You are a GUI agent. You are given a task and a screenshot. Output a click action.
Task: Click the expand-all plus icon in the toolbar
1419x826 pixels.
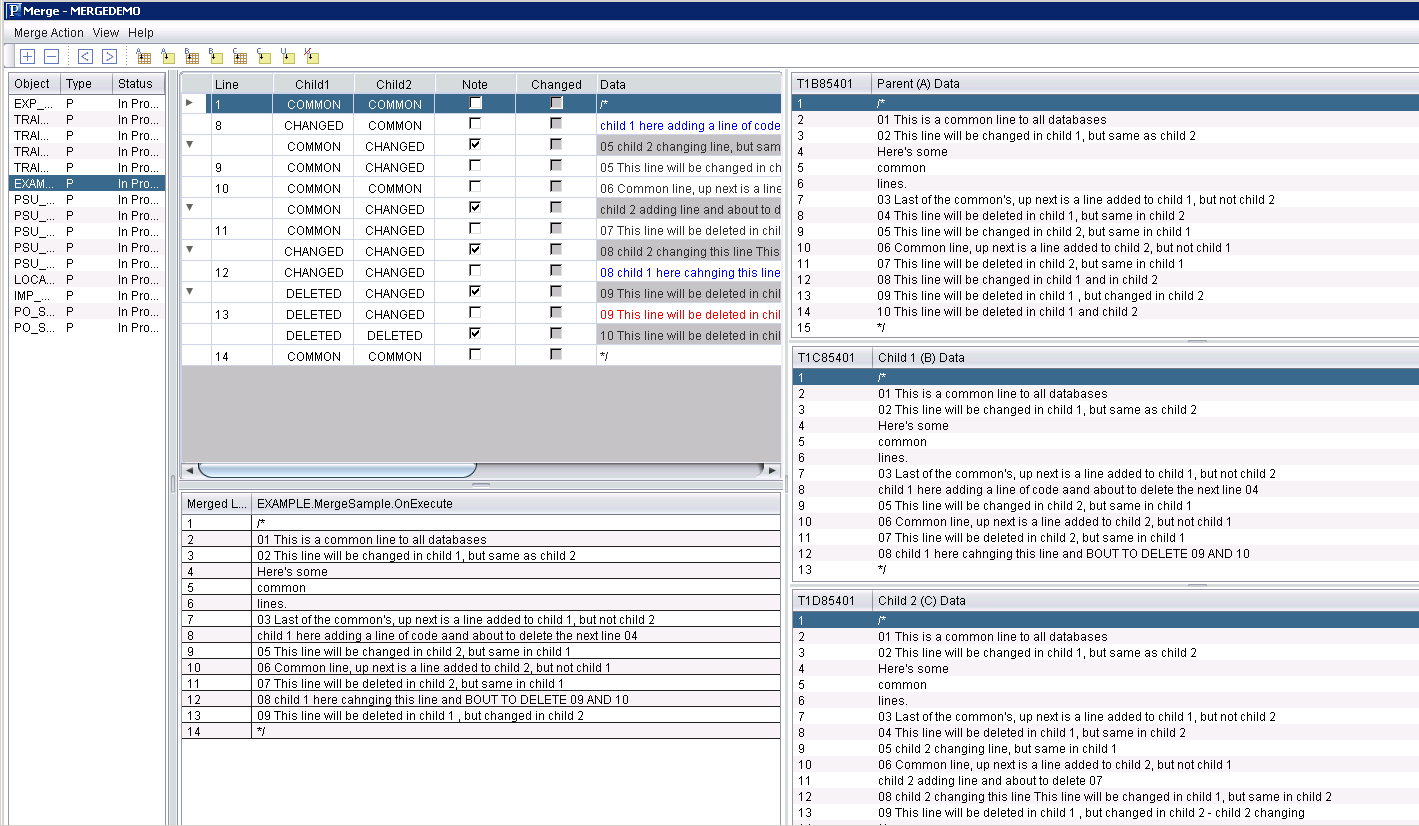[x=27, y=56]
